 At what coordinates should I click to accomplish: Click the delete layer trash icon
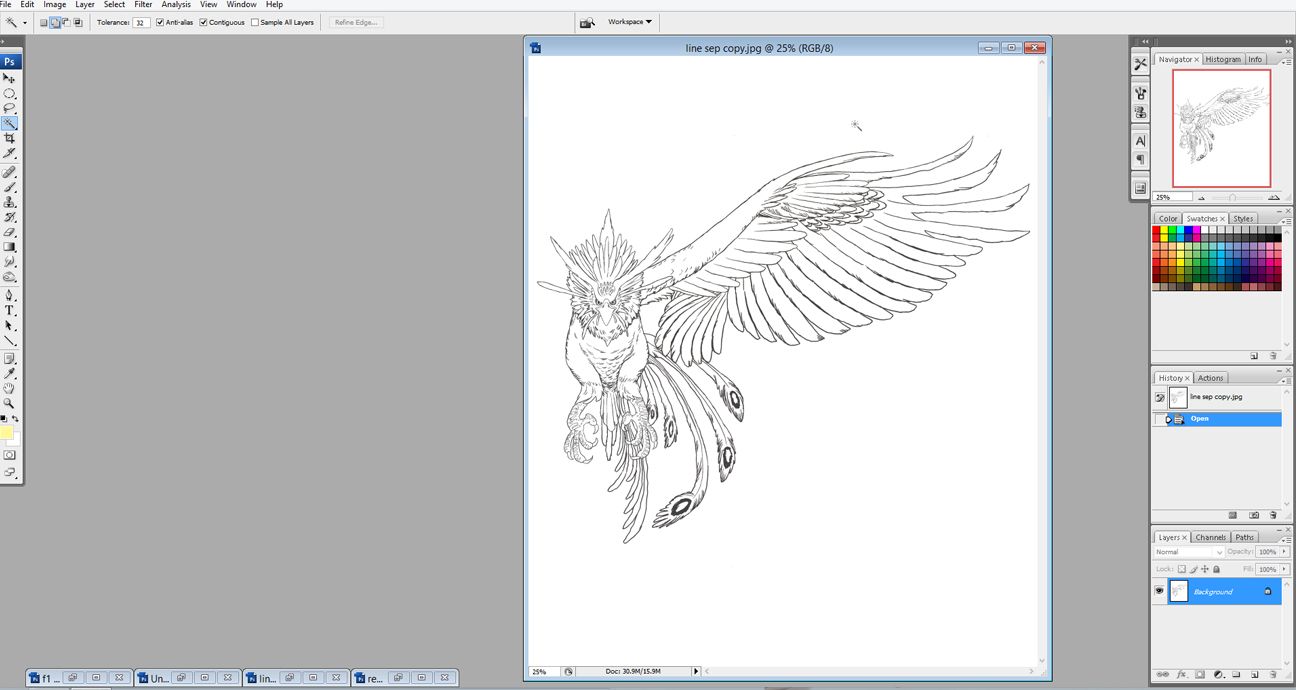[x=1271, y=674]
